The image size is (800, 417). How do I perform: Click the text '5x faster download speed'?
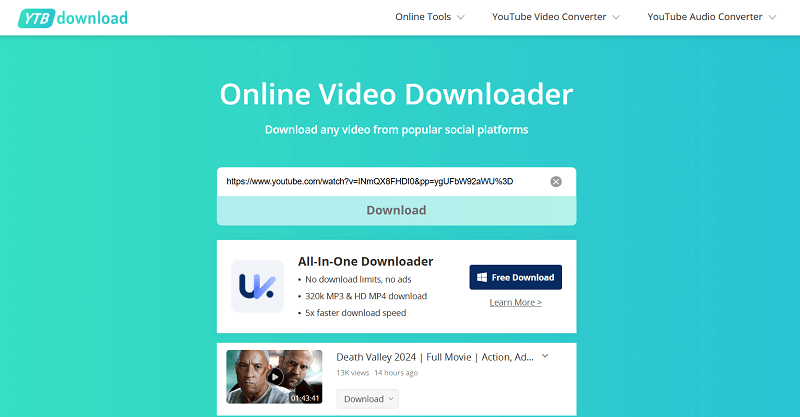[356, 313]
